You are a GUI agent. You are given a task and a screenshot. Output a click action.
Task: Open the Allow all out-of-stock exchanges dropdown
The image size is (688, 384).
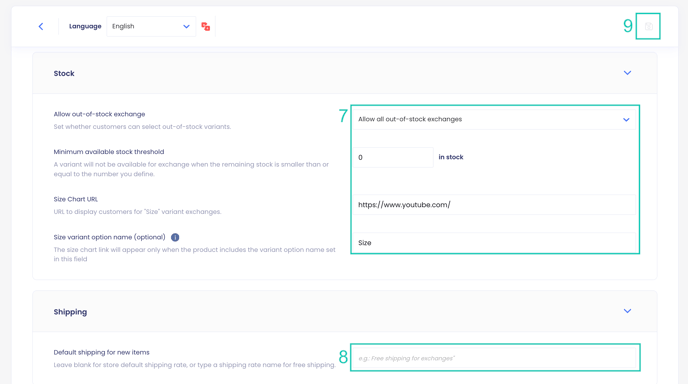click(494, 119)
